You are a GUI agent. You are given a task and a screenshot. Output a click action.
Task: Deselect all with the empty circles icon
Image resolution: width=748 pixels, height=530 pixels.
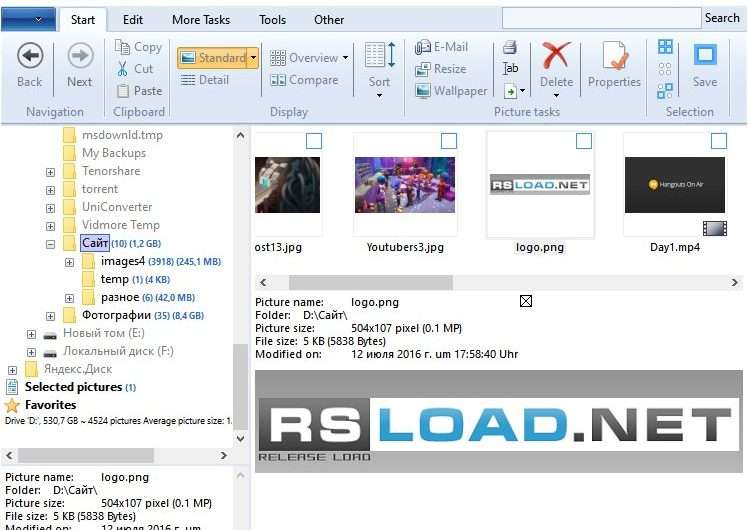(x=665, y=69)
